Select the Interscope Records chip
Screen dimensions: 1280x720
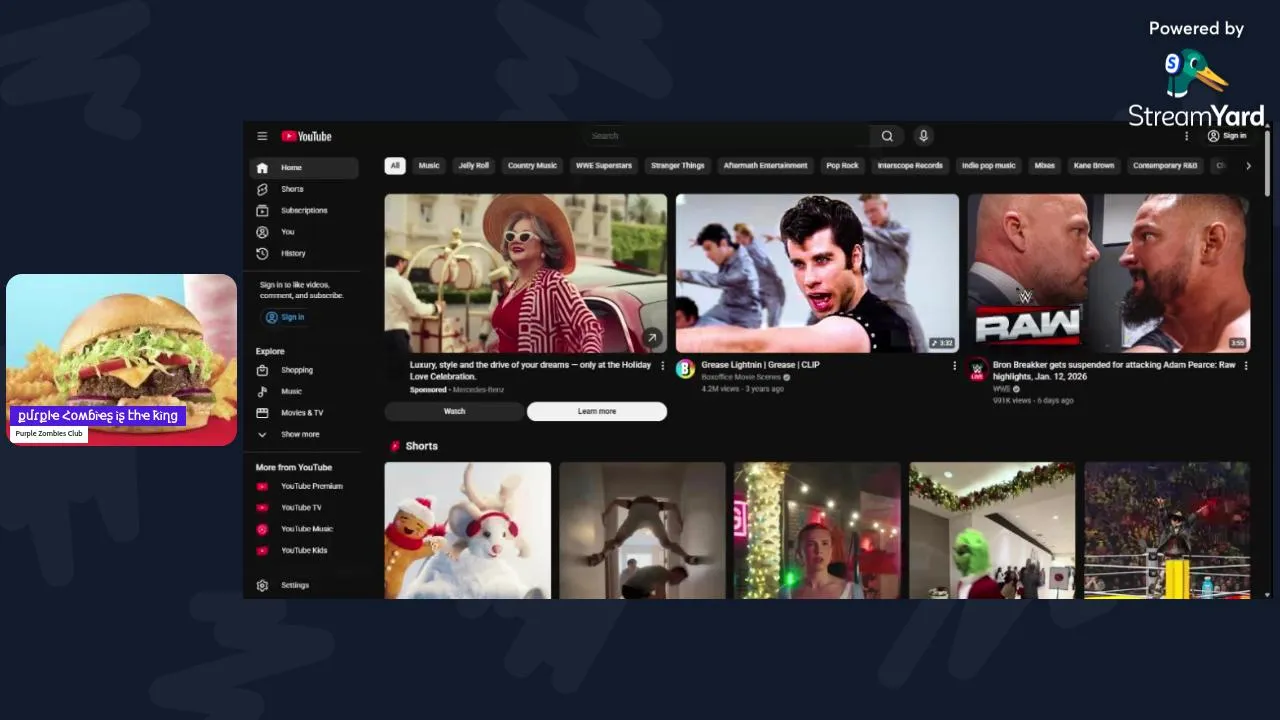(x=910, y=166)
